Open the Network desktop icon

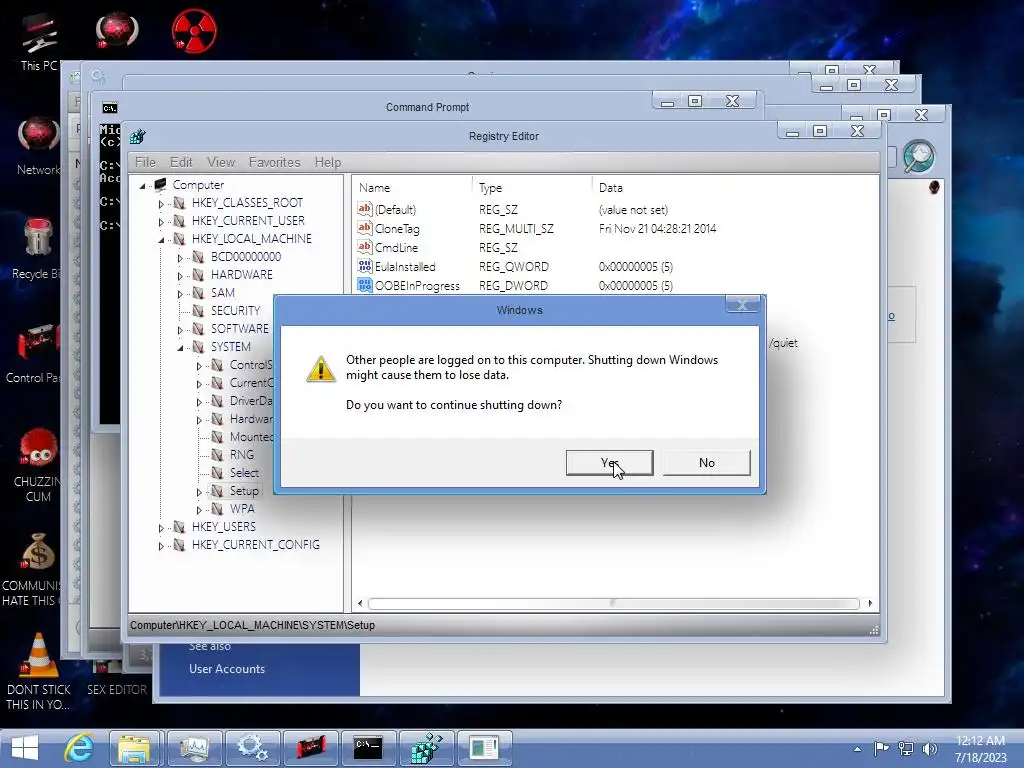coord(38,146)
